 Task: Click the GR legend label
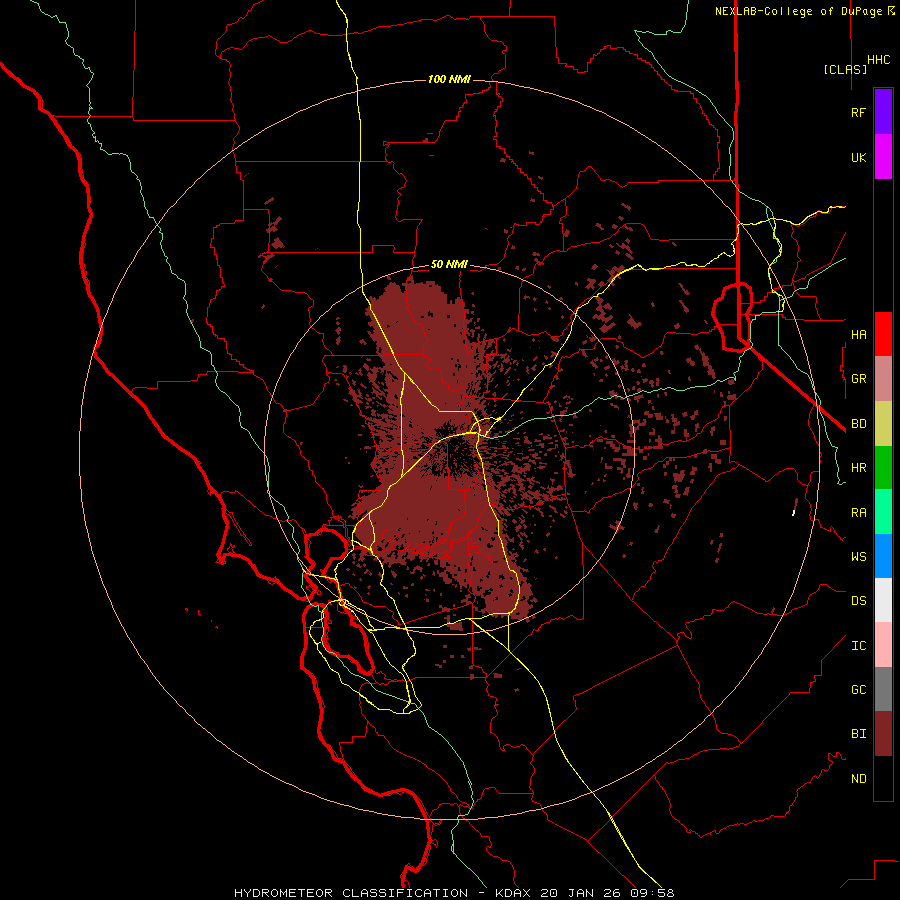pos(858,379)
